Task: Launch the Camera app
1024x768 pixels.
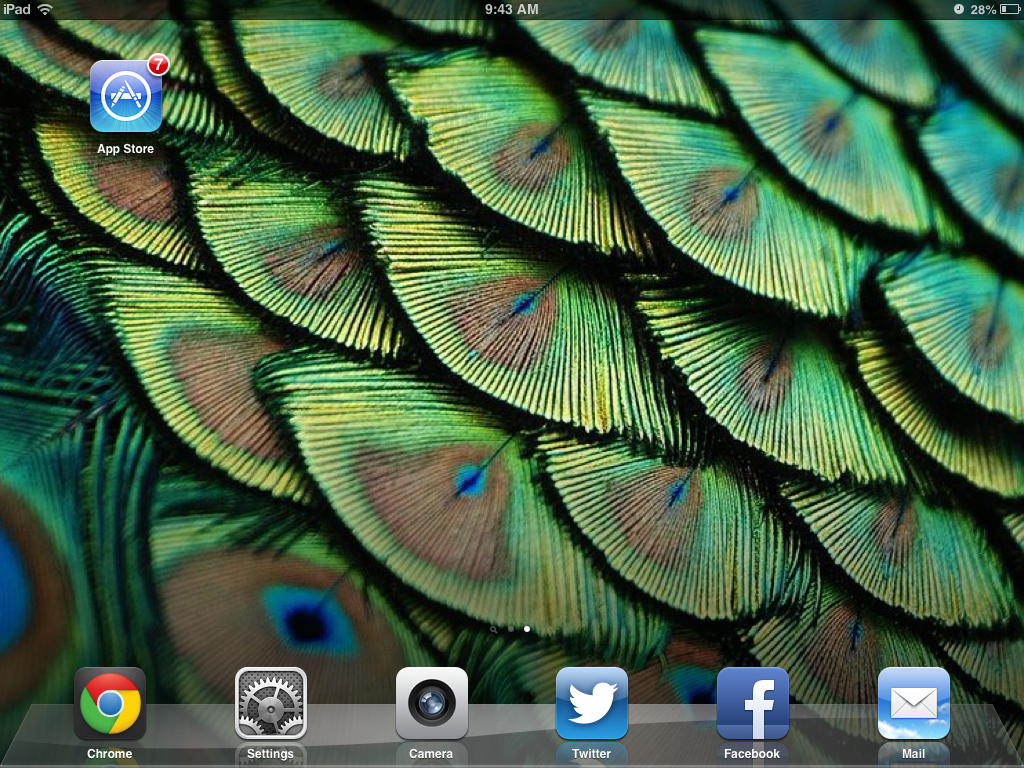Action: click(432, 704)
